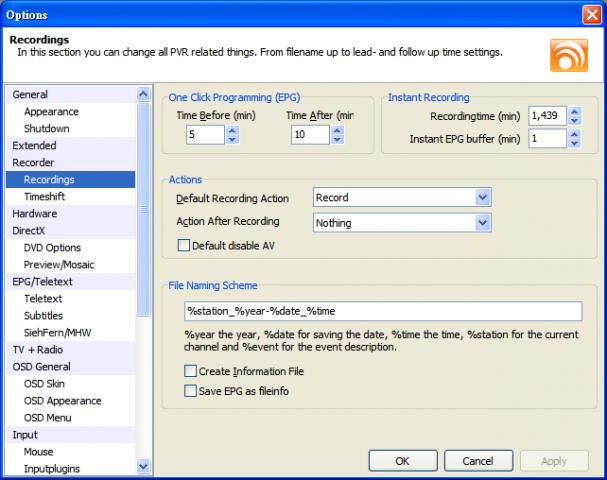Decrease Time After minutes with down arrow
This screenshot has width=607, height=480.
341,138
